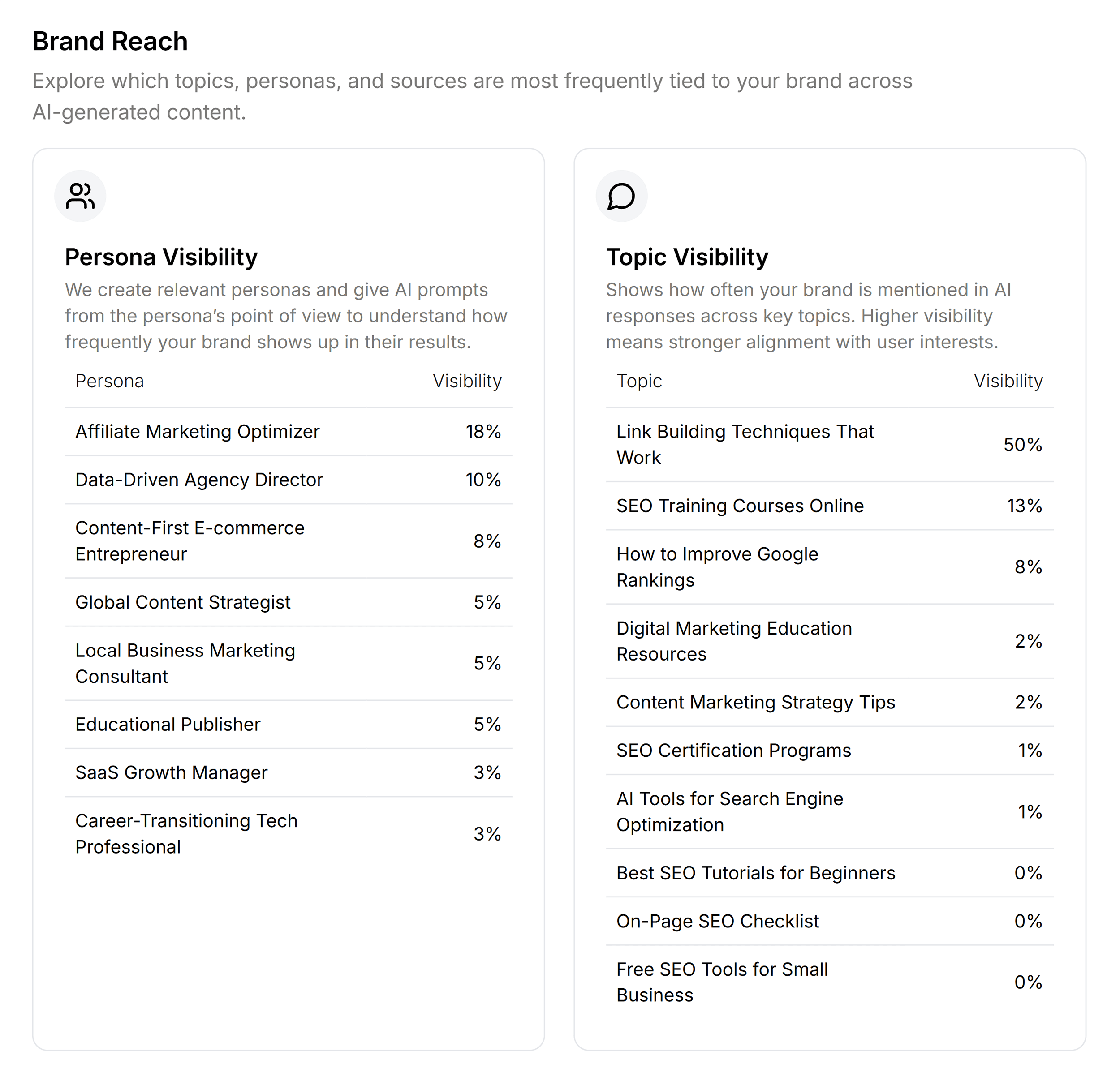Viewport: 1120px width, 1081px height.
Task: Click the Topic column header
Action: click(639, 381)
